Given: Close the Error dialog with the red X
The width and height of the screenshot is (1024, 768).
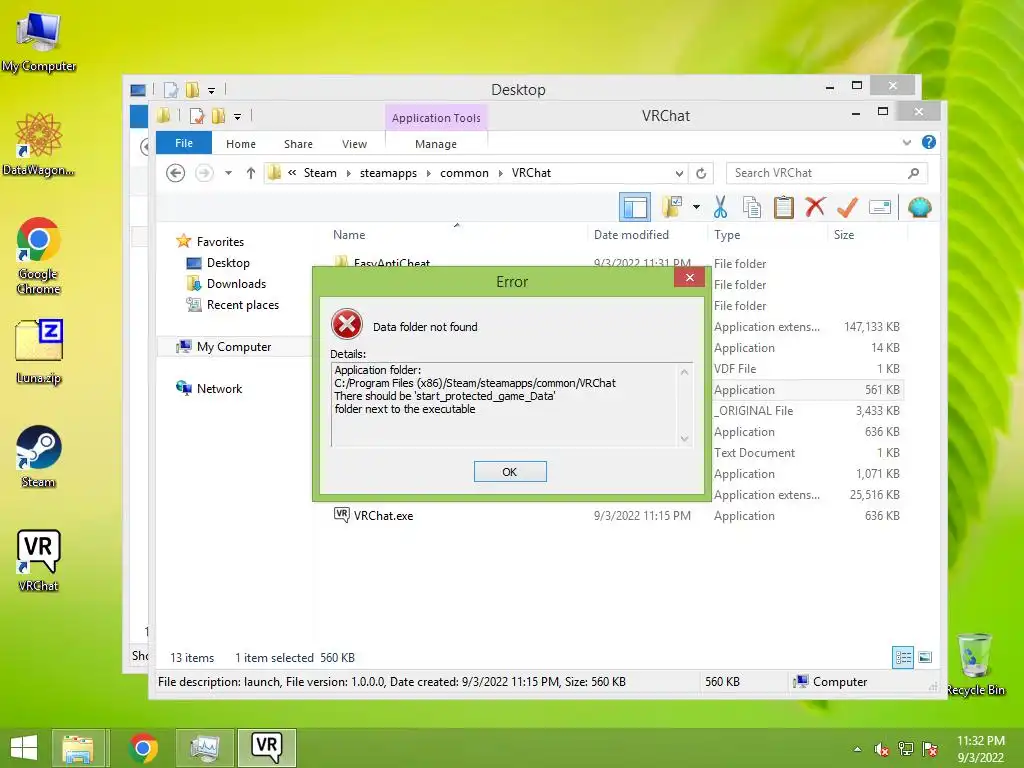Looking at the screenshot, I should tap(690, 278).
